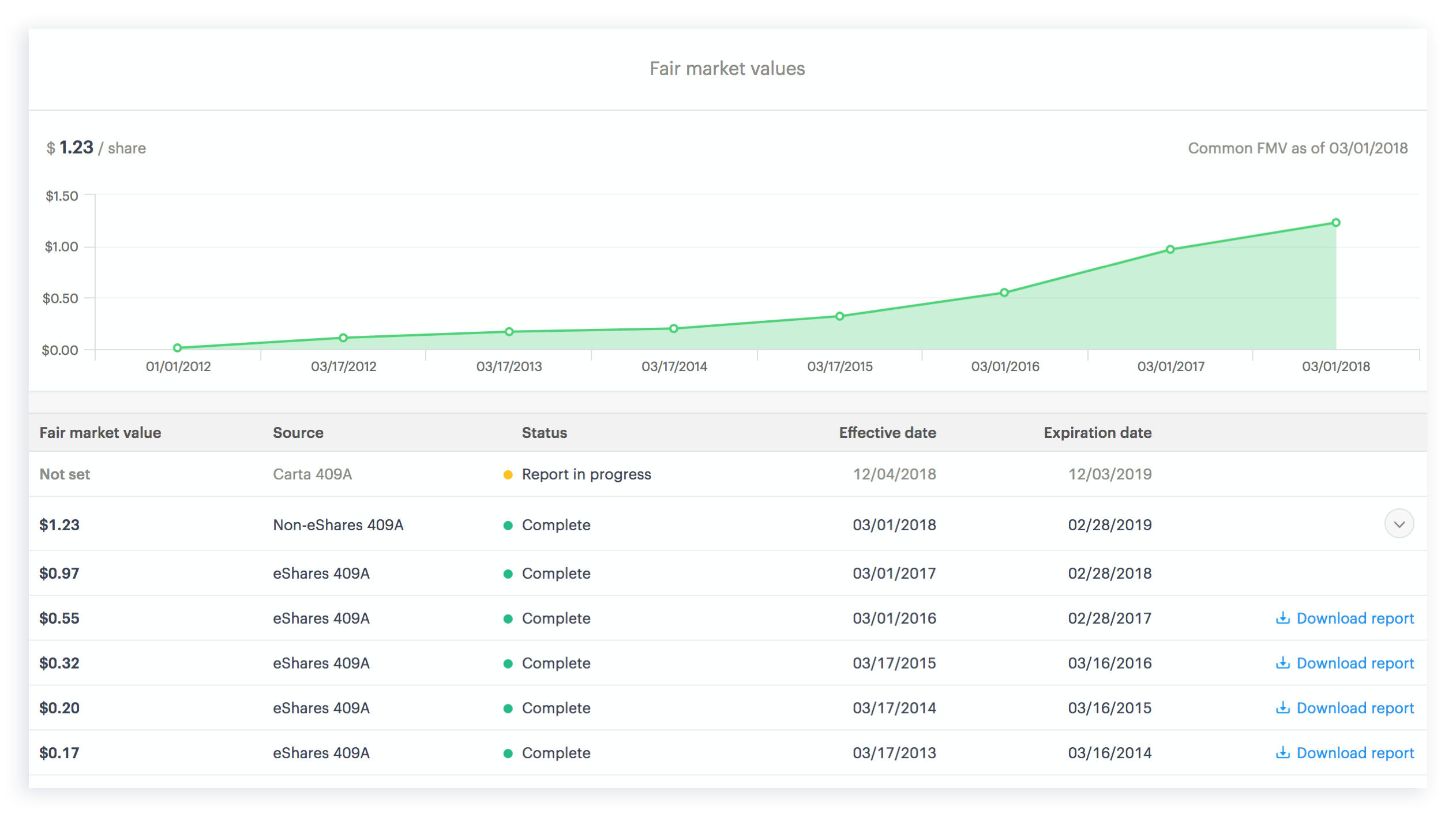The image size is (1456, 817).
Task: Click the 03/01/2018 chart data point
Action: [x=1336, y=223]
